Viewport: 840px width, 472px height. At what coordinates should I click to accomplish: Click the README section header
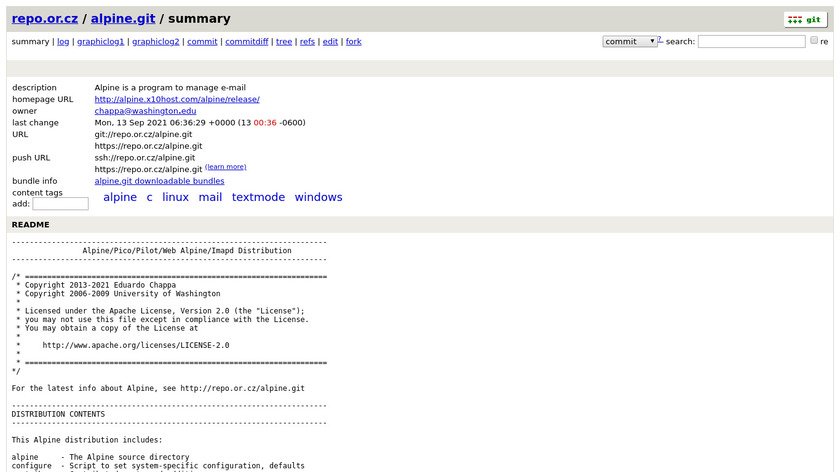pyautogui.click(x=420, y=224)
